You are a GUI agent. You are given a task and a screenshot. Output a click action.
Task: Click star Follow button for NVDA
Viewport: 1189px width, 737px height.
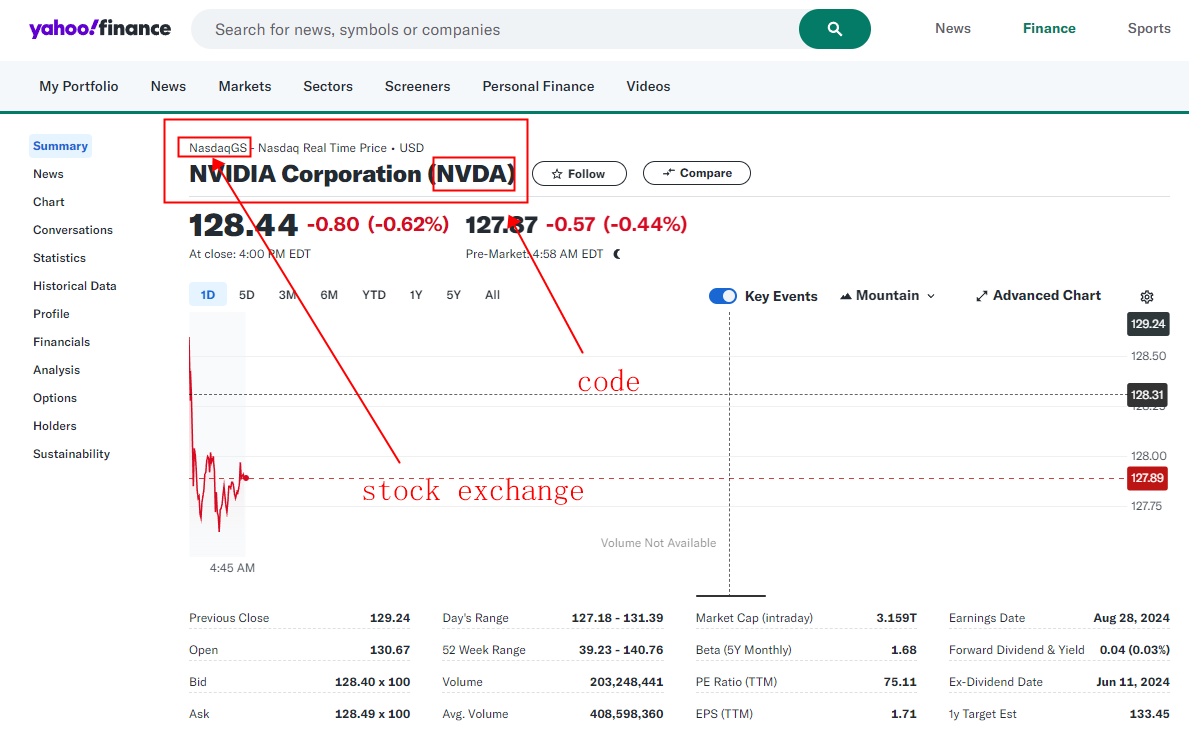(x=578, y=174)
